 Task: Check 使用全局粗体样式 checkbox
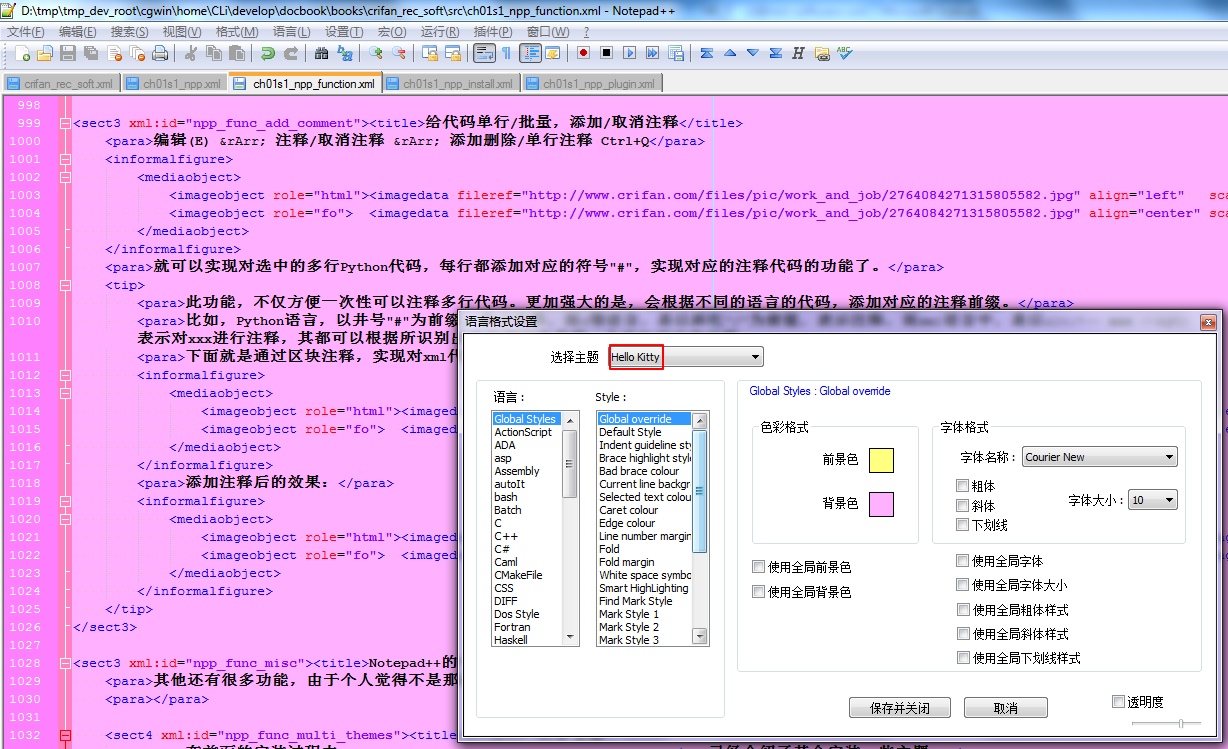962,609
